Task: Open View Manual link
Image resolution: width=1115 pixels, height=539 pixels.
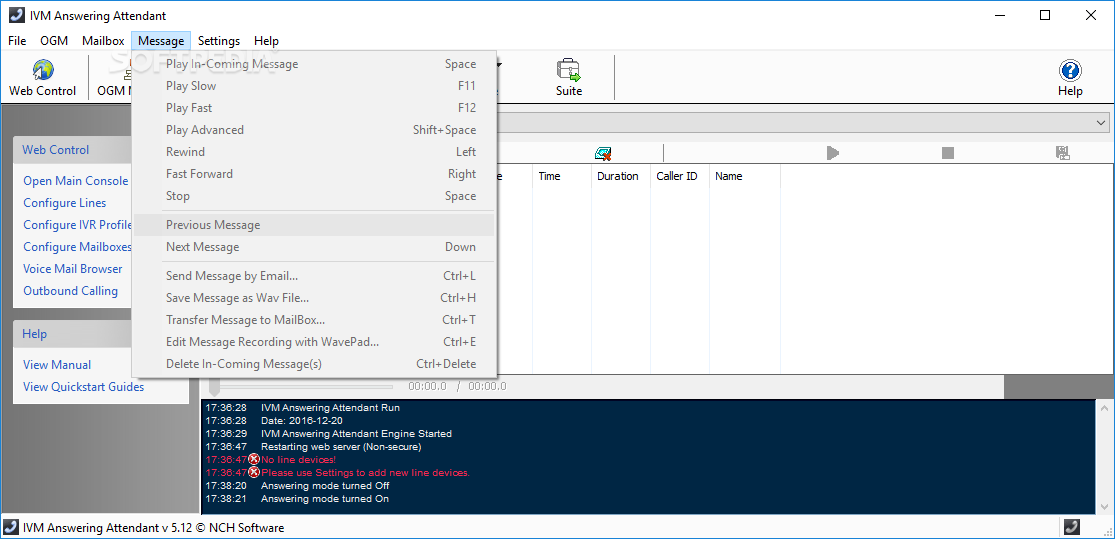Action: [x=57, y=365]
